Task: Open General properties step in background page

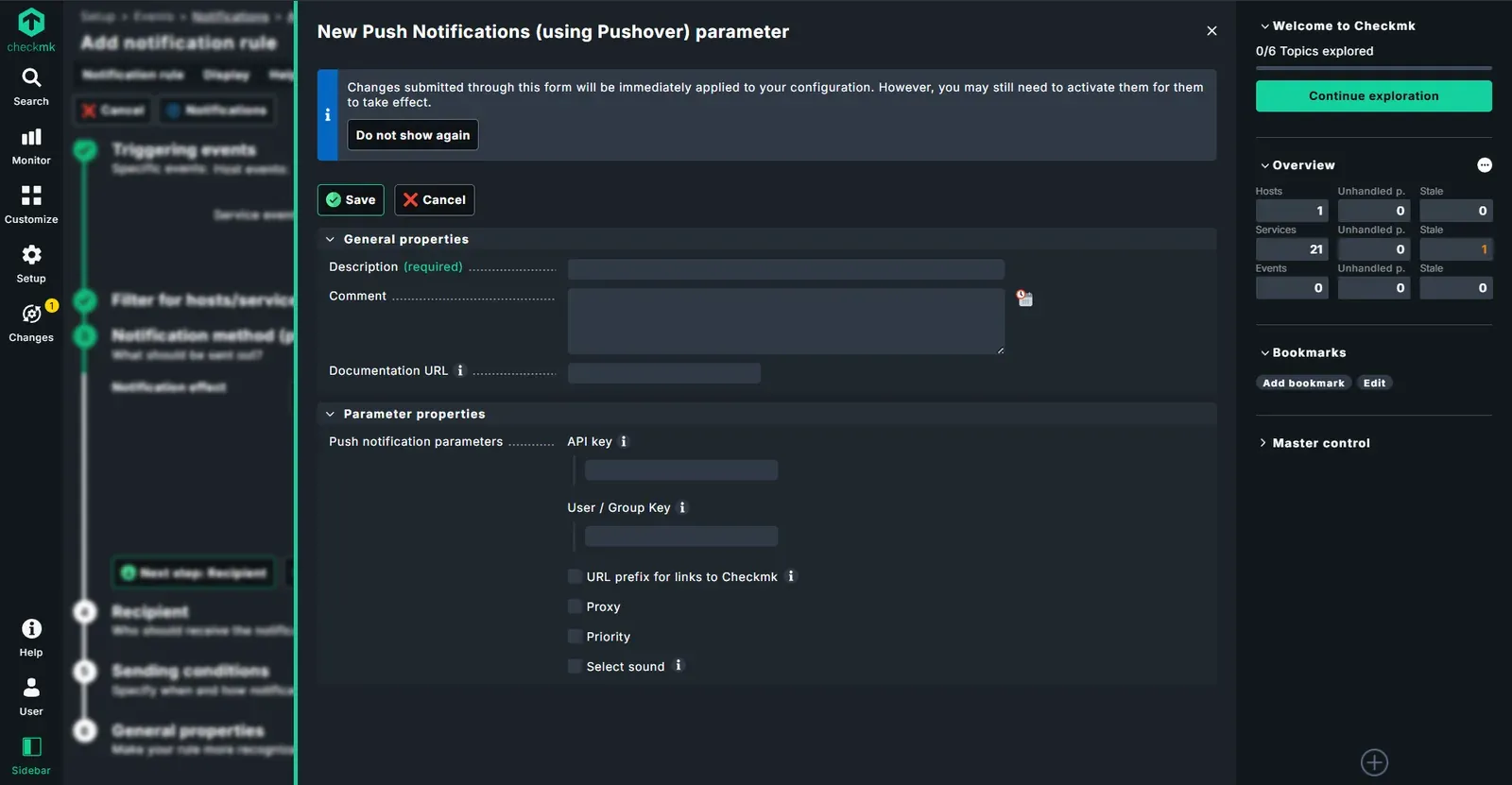Action: [x=188, y=730]
